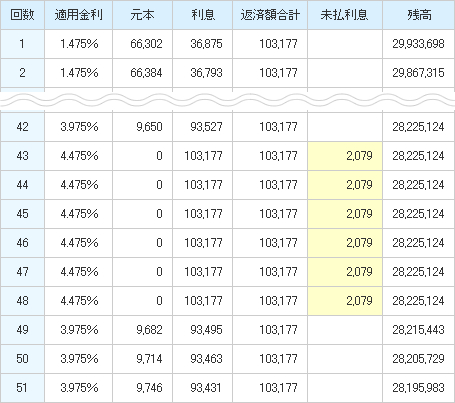Viewport: 455px width, 403px height.
Task: Select the highlighted 2,079 cell in row 48
Action: coord(345,301)
